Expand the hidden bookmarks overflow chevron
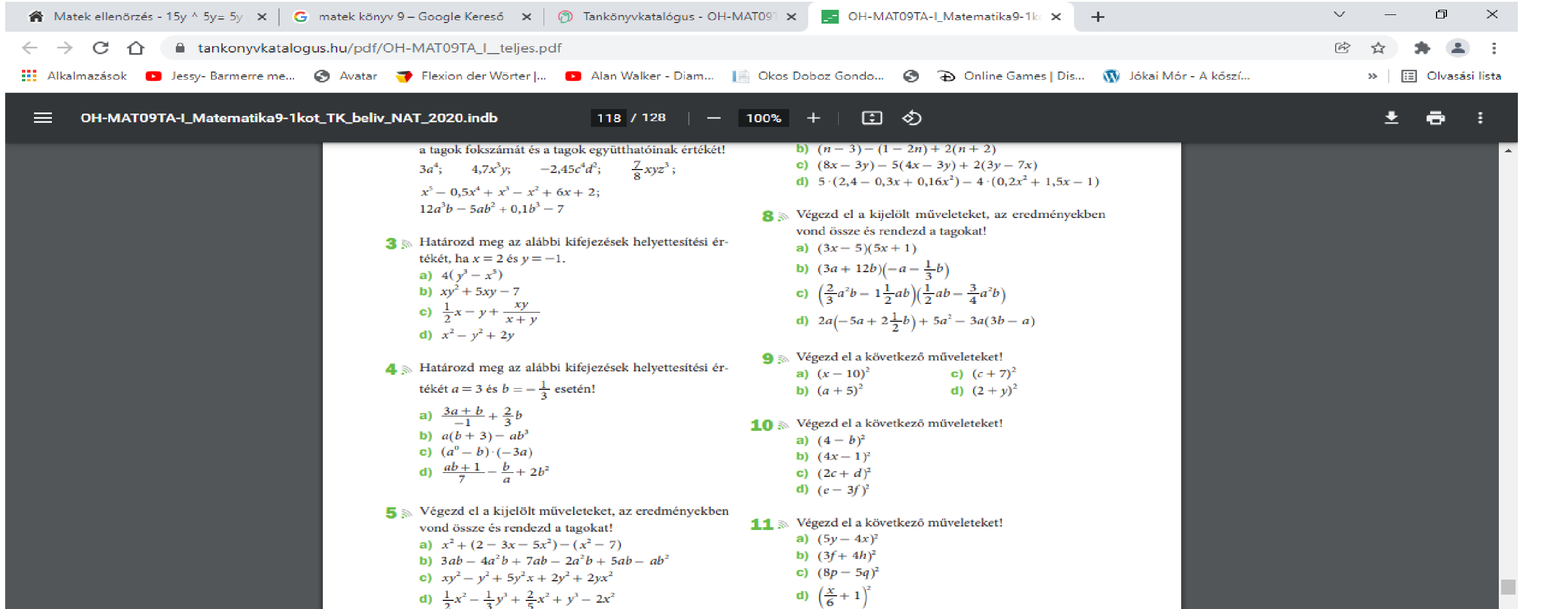The height and width of the screenshot is (609, 1568). 1372,76
